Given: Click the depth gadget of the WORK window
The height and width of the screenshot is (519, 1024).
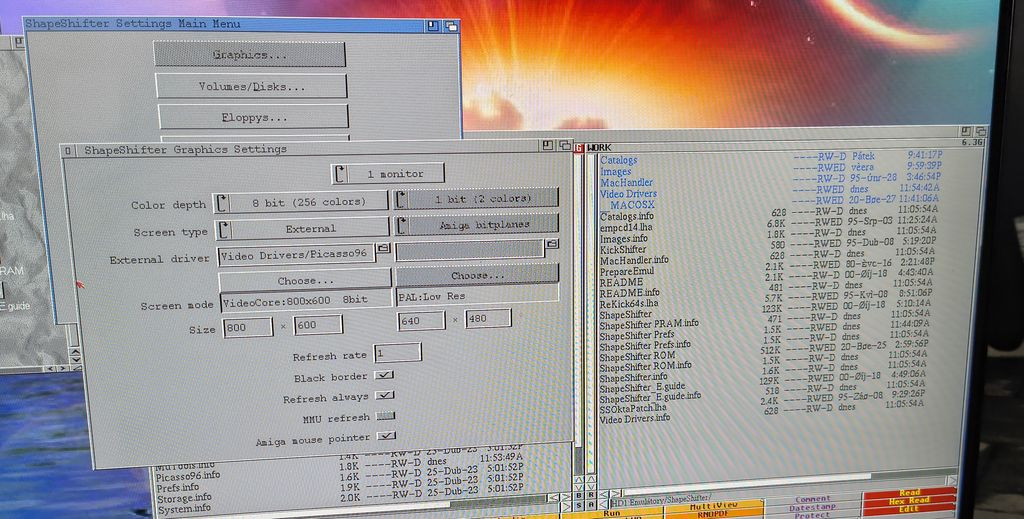Looking at the screenshot, I should 978,130.
